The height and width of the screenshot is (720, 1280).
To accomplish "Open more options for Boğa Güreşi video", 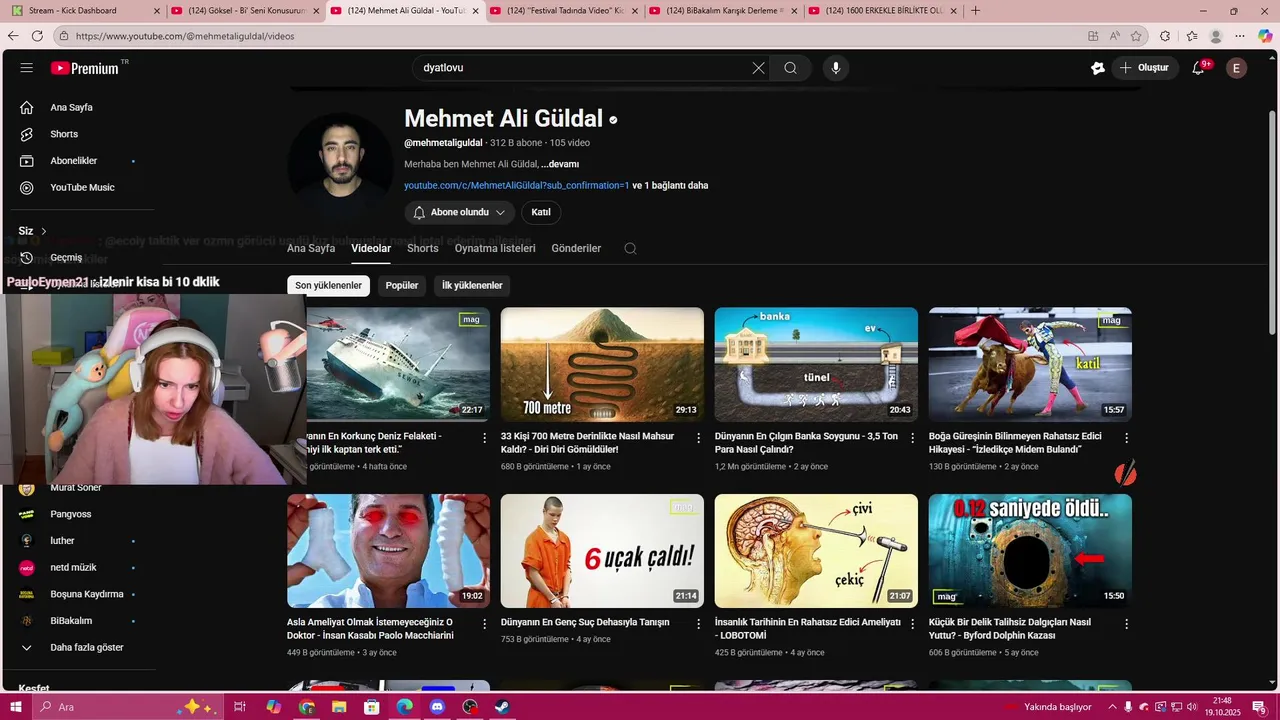I will (x=1127, y=438).
